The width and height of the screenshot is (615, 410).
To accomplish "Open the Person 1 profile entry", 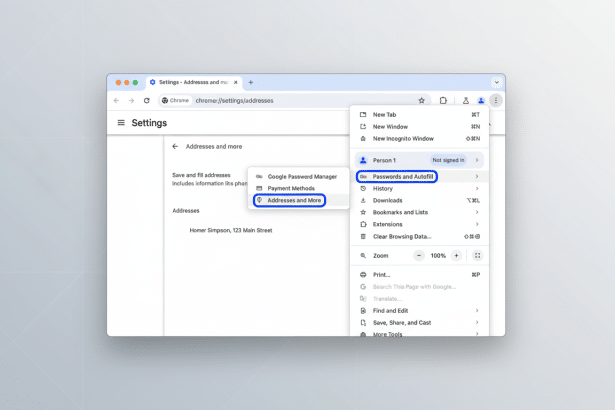I will coord(419,160).
